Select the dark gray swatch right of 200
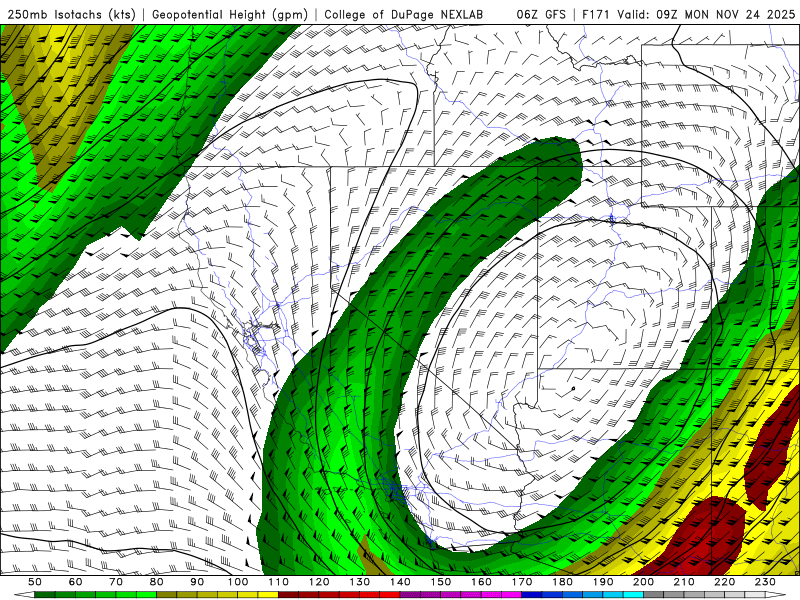 pyautogui.click(x=654, y=595)
